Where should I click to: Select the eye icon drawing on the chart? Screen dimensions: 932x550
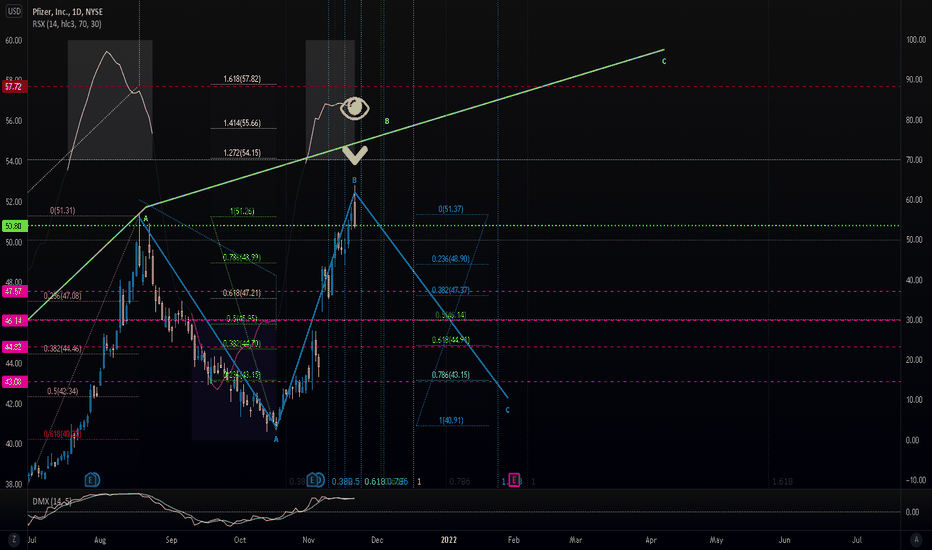coord(354,108)
